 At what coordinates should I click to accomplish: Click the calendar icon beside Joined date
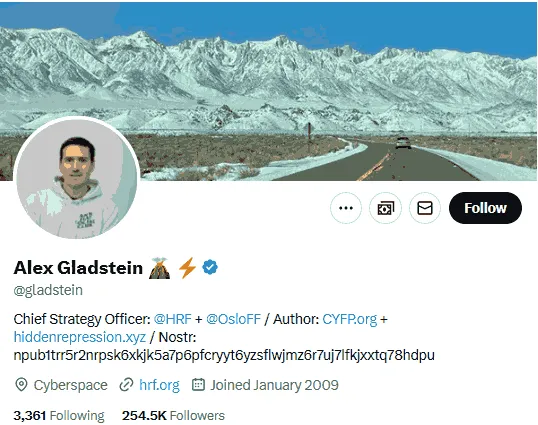pyautogui.click(x=198, y=385)
